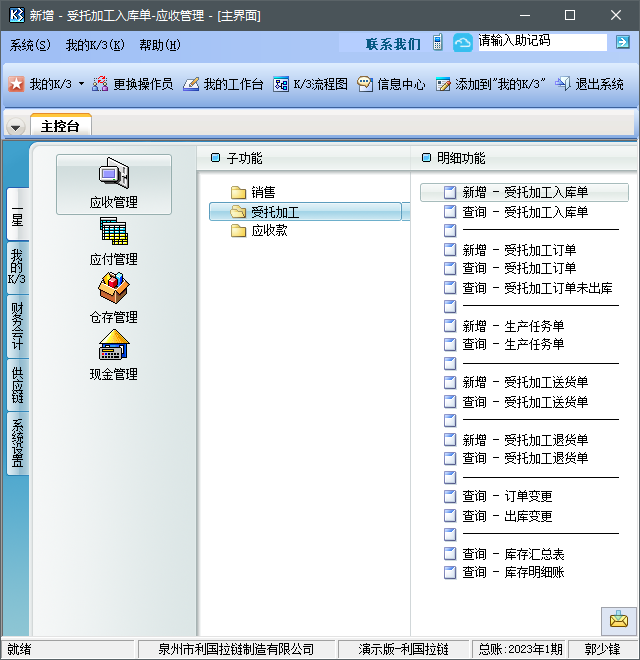Open 信息中心 from the toolbar
Image resolution: width=640 pixels, height=660 pixels.
391,85
